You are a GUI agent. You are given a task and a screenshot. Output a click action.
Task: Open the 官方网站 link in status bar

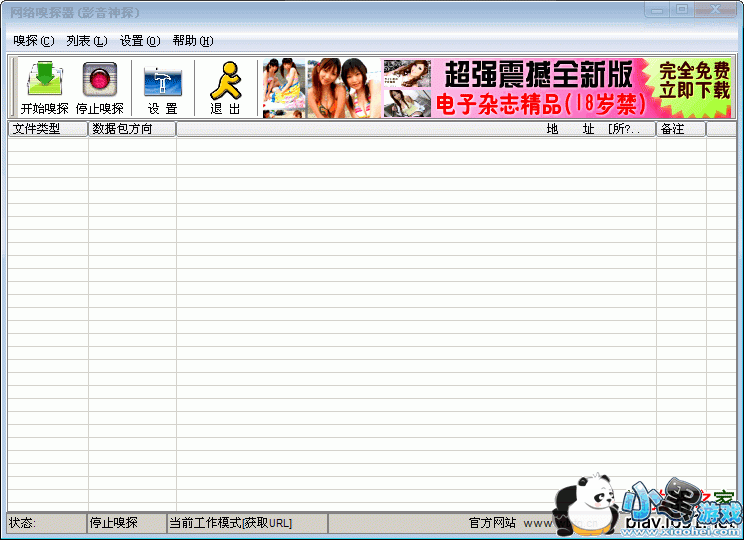tap(493, 523)
